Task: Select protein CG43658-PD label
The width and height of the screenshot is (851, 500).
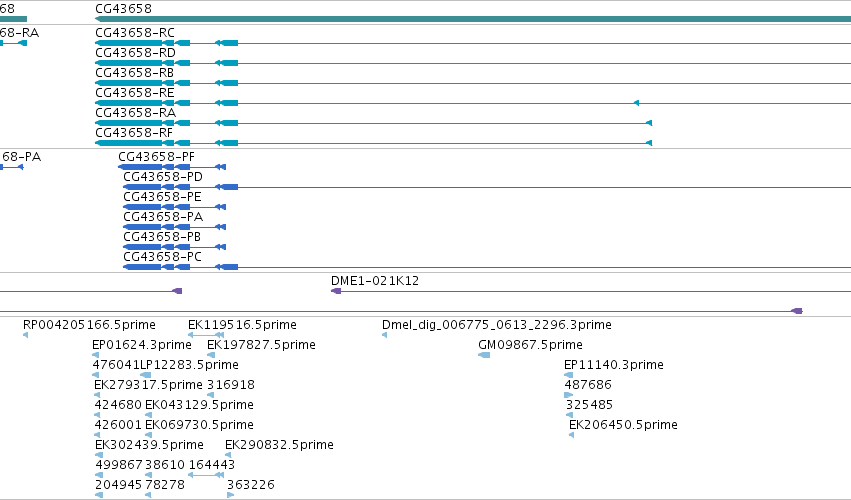Action: click(163, 177)
